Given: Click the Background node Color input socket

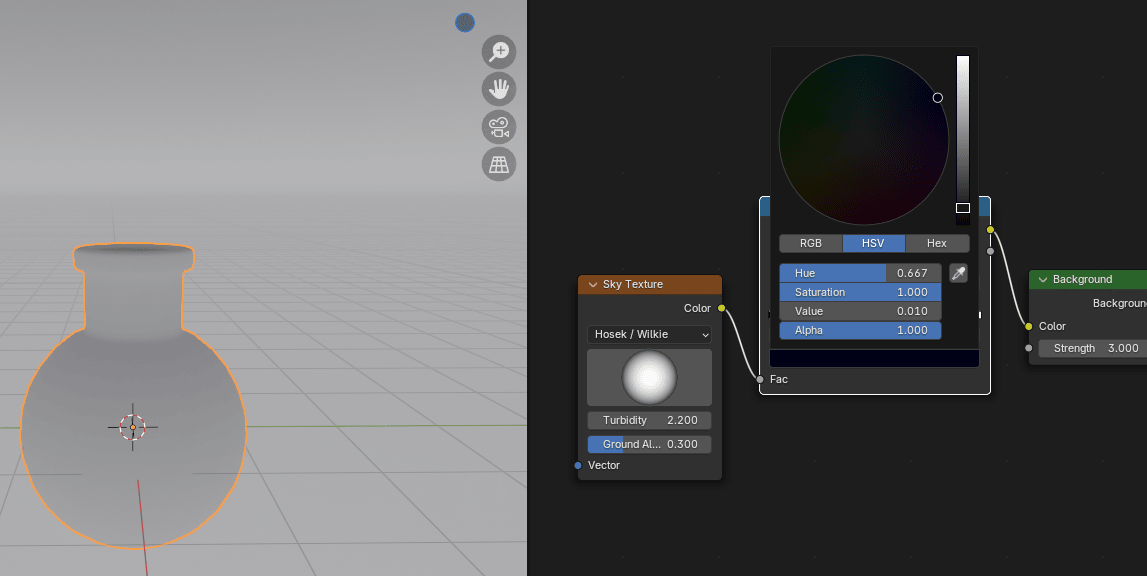Looking at the screenshot, I should (1029, 326).
